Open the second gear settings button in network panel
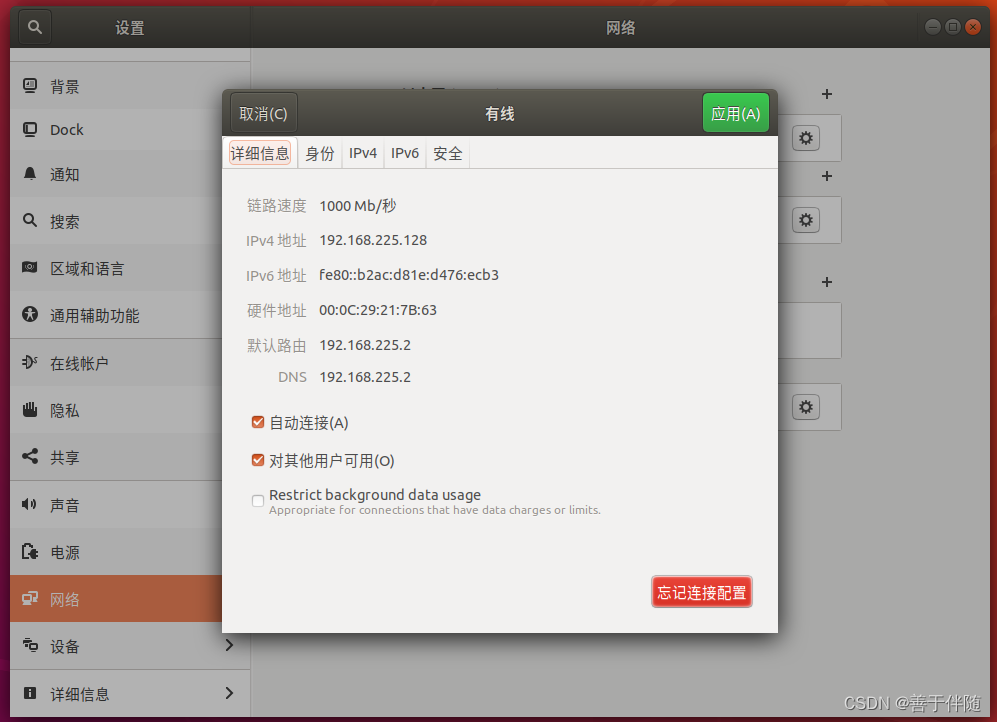 806,220
